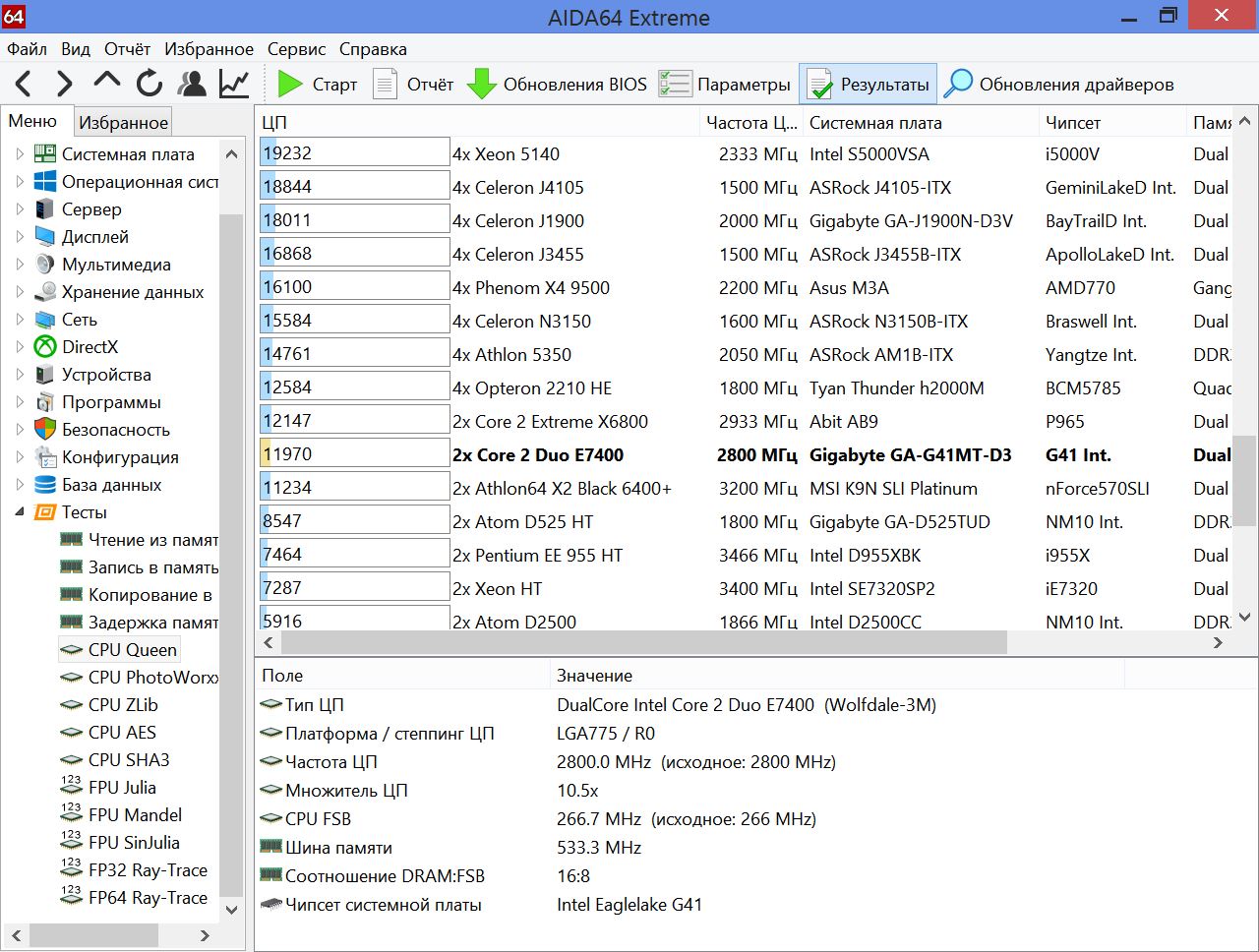
Task: Go forward with the right arrow toolbar icon
Action: [x=64, y=84]
